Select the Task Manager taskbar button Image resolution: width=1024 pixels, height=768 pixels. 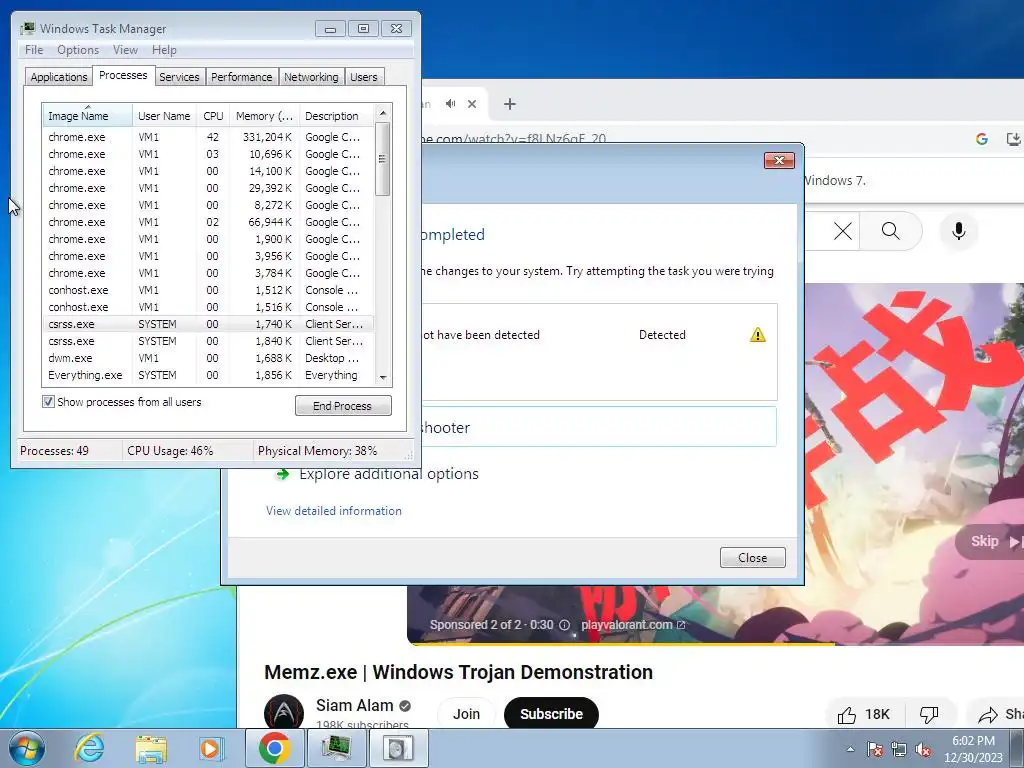pyautogui.click(x=336, y=748)
